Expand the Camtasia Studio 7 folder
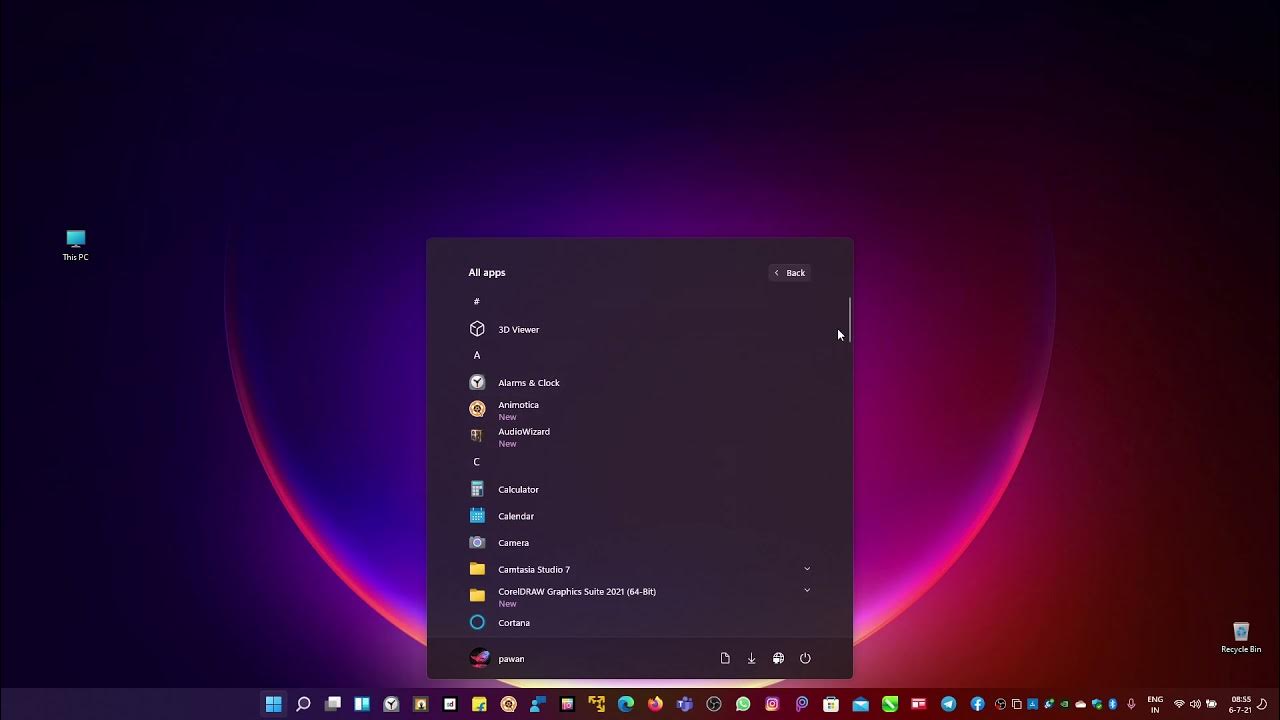 click(x=807, y=569)
